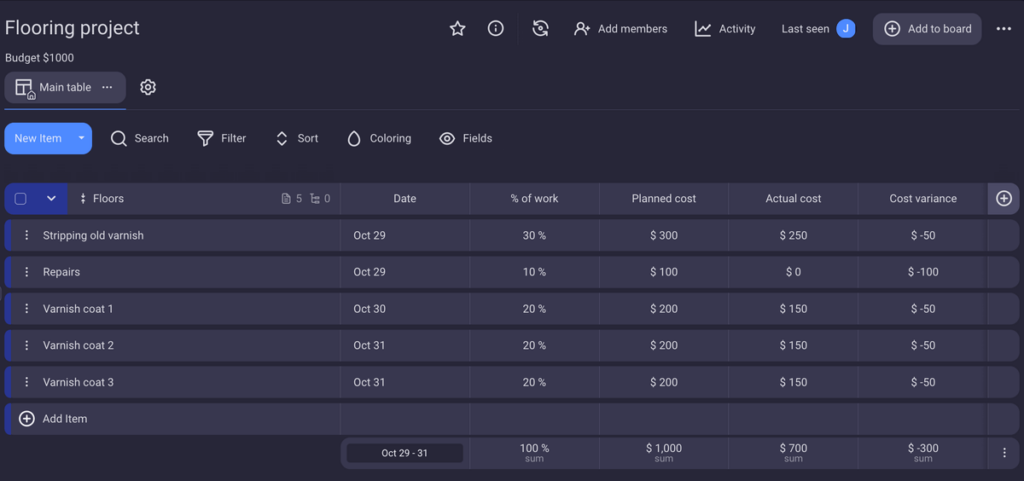The height and width of the screenshot is (481, 1024).
Task: Collapse the Floors group chevron
Action: 52,199
